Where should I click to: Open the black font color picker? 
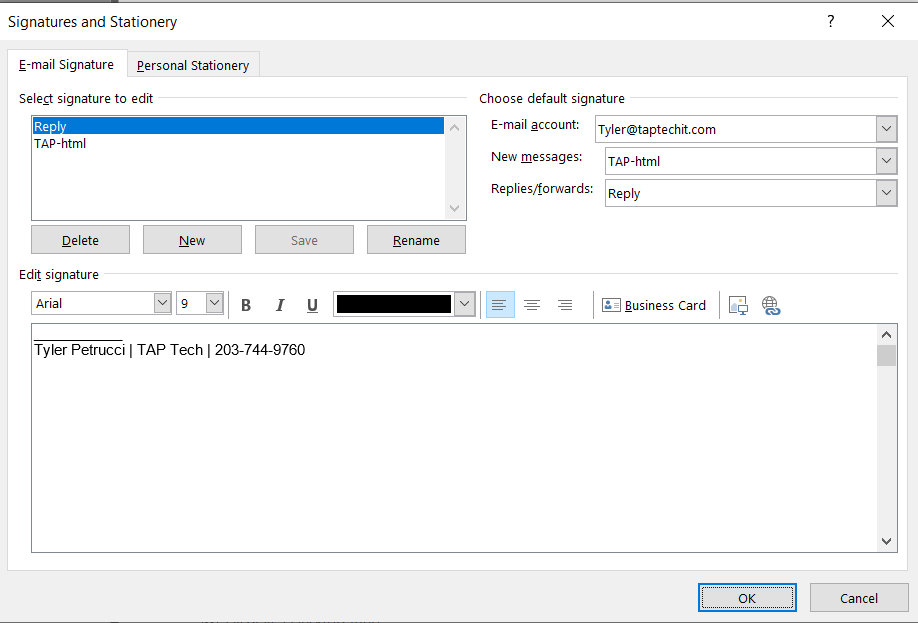[x=464, y=304]
